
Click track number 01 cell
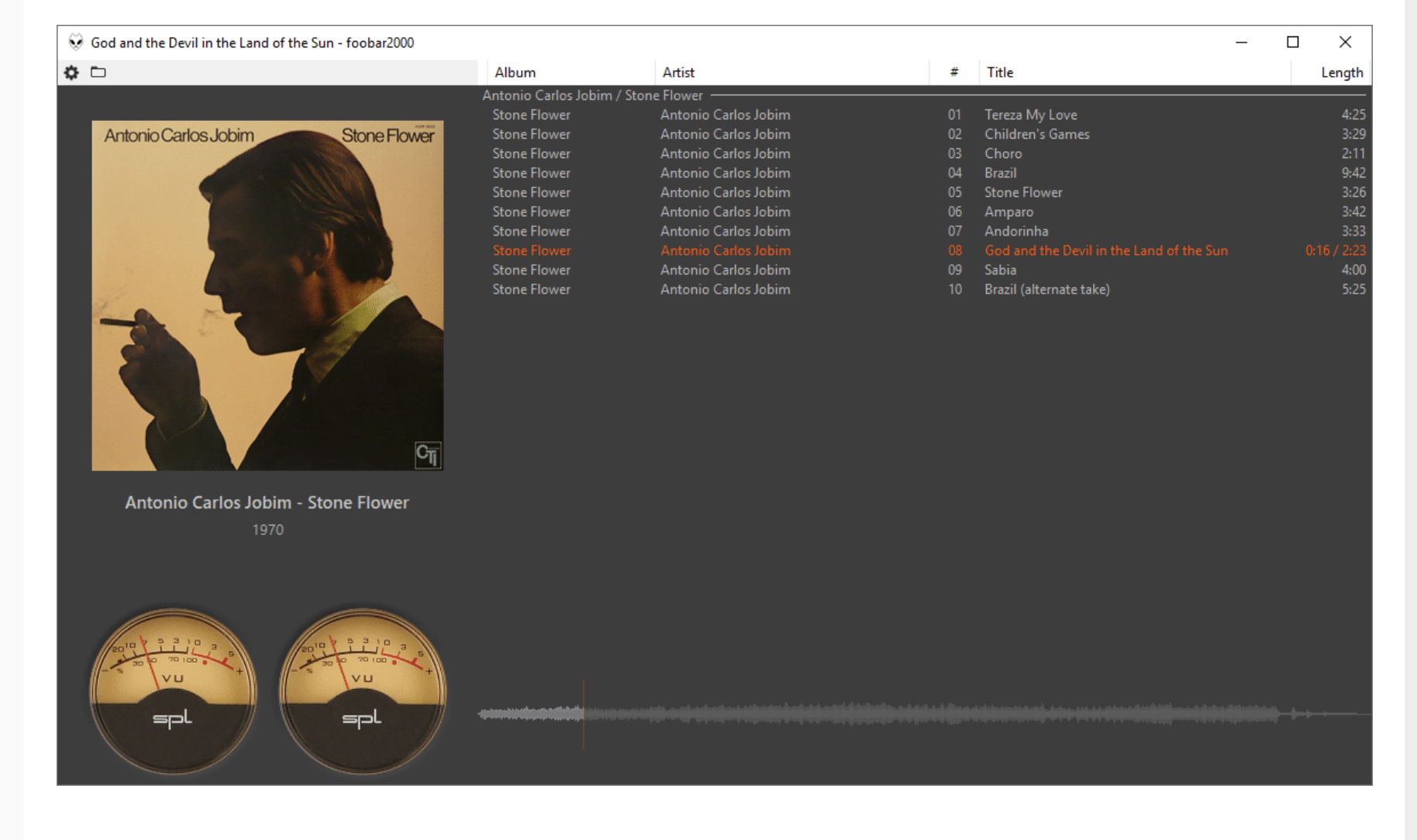click(954, 115)
